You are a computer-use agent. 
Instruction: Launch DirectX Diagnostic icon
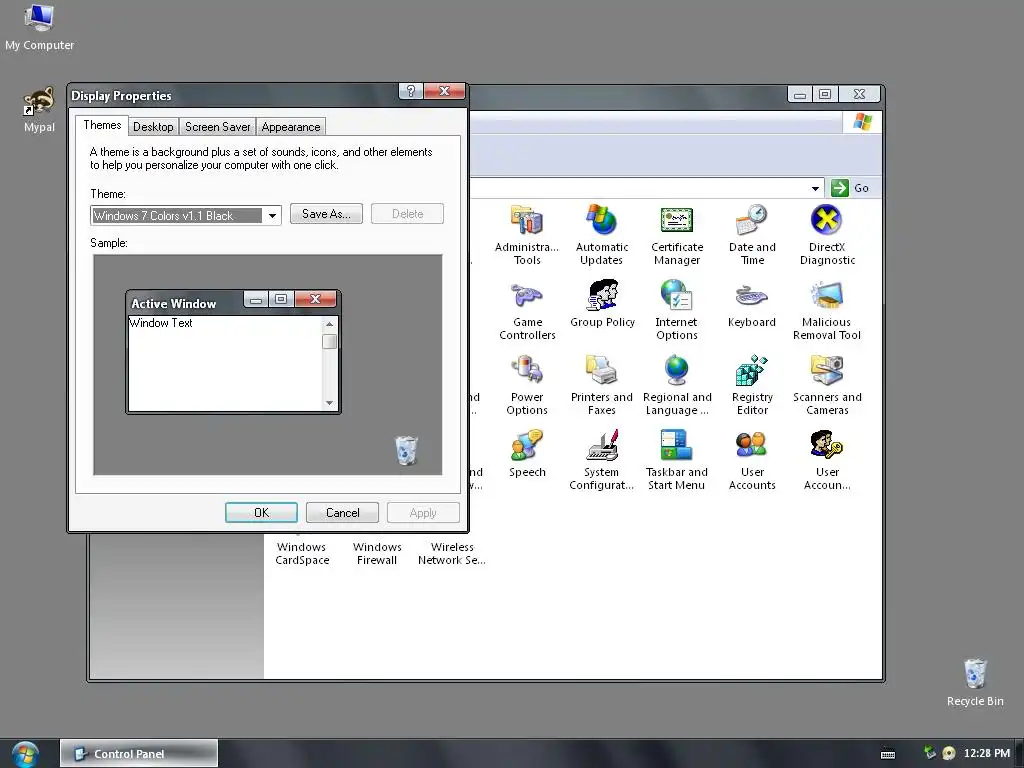827,234
